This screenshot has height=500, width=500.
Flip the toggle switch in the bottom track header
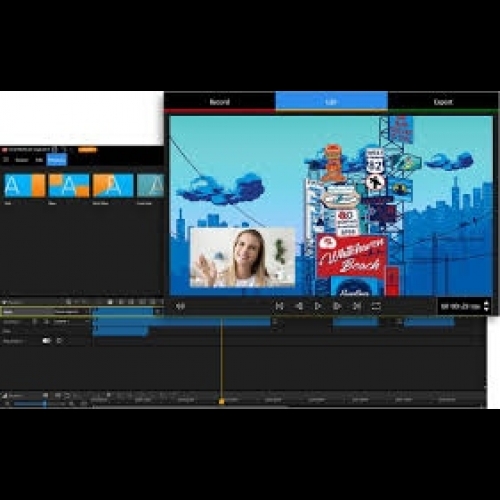pos(46,341)
